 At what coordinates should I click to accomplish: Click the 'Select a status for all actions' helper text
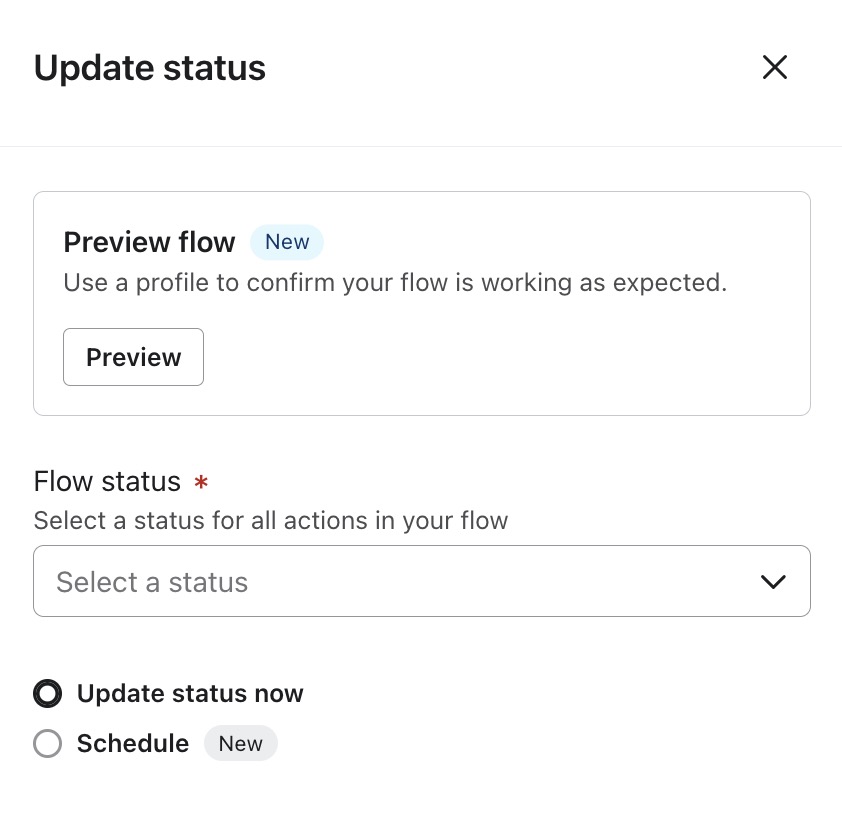pyautogui.click(x=271, y=520)
